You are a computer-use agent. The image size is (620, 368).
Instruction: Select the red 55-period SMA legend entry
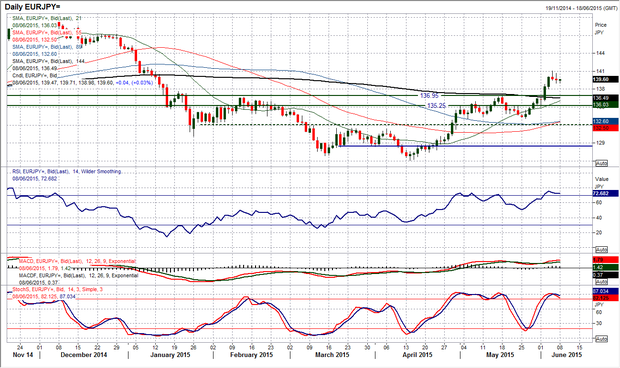tap(47, 32)
